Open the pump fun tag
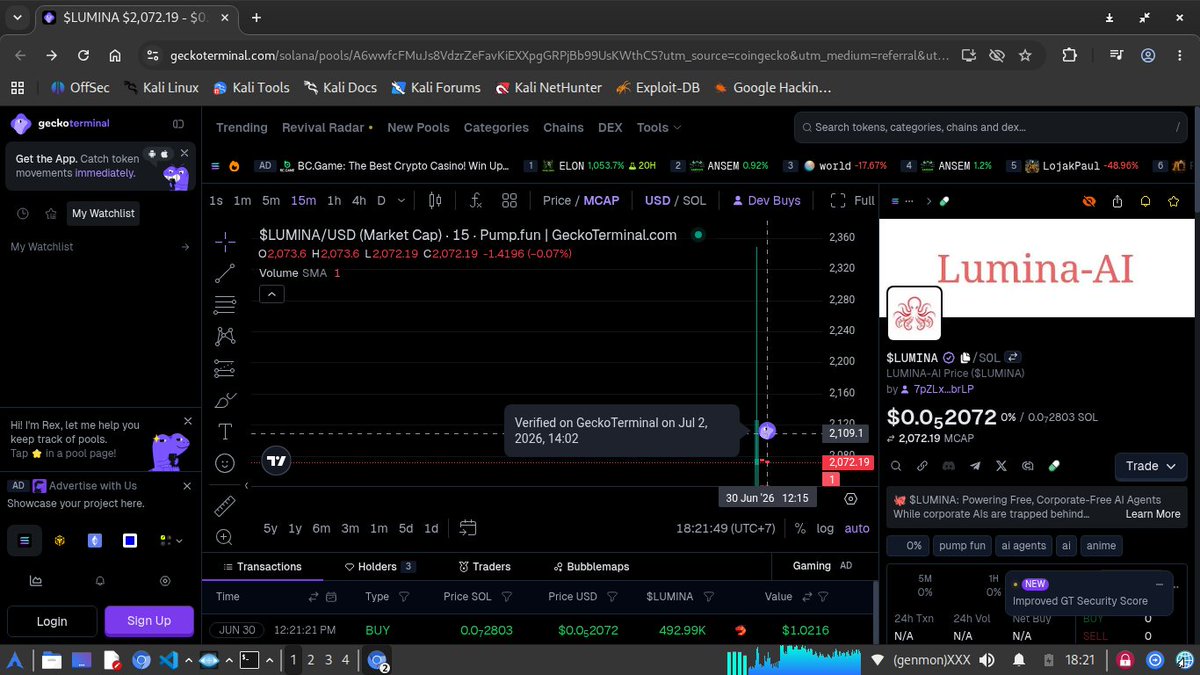Screen dimensions: 1200x675 [963, 546]
